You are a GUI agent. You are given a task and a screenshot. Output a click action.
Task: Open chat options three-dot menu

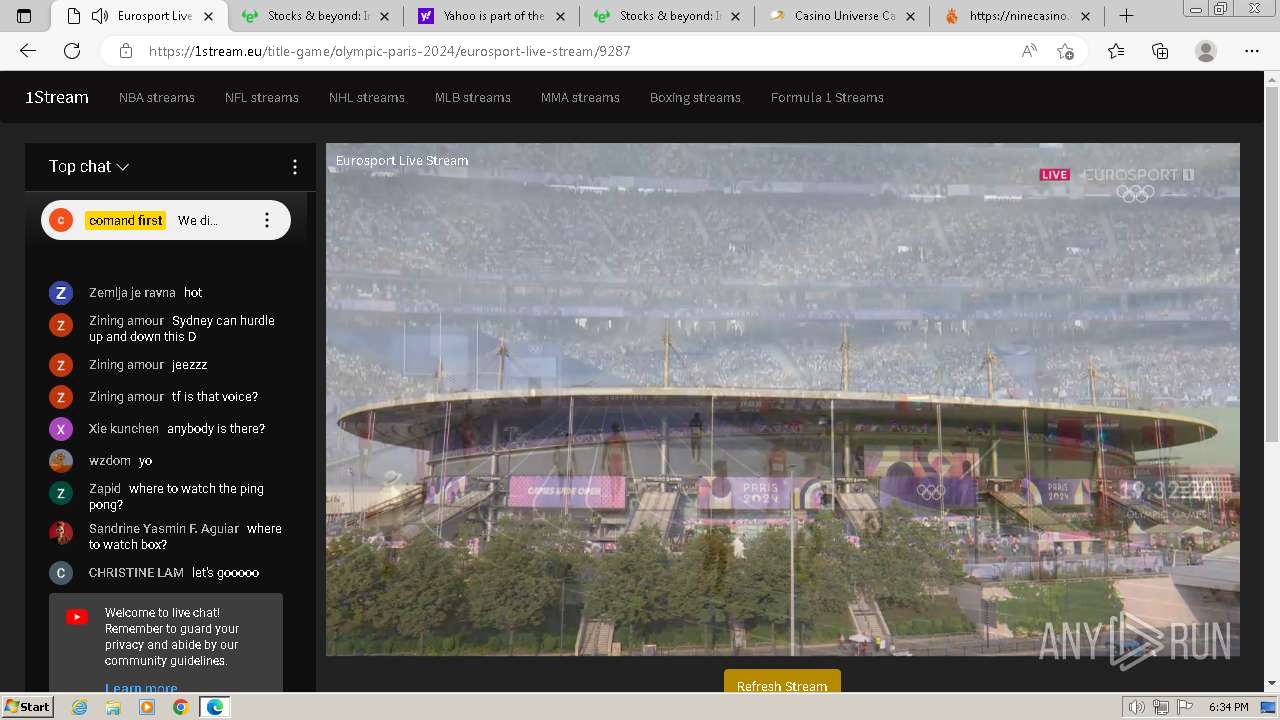(294, 167)
